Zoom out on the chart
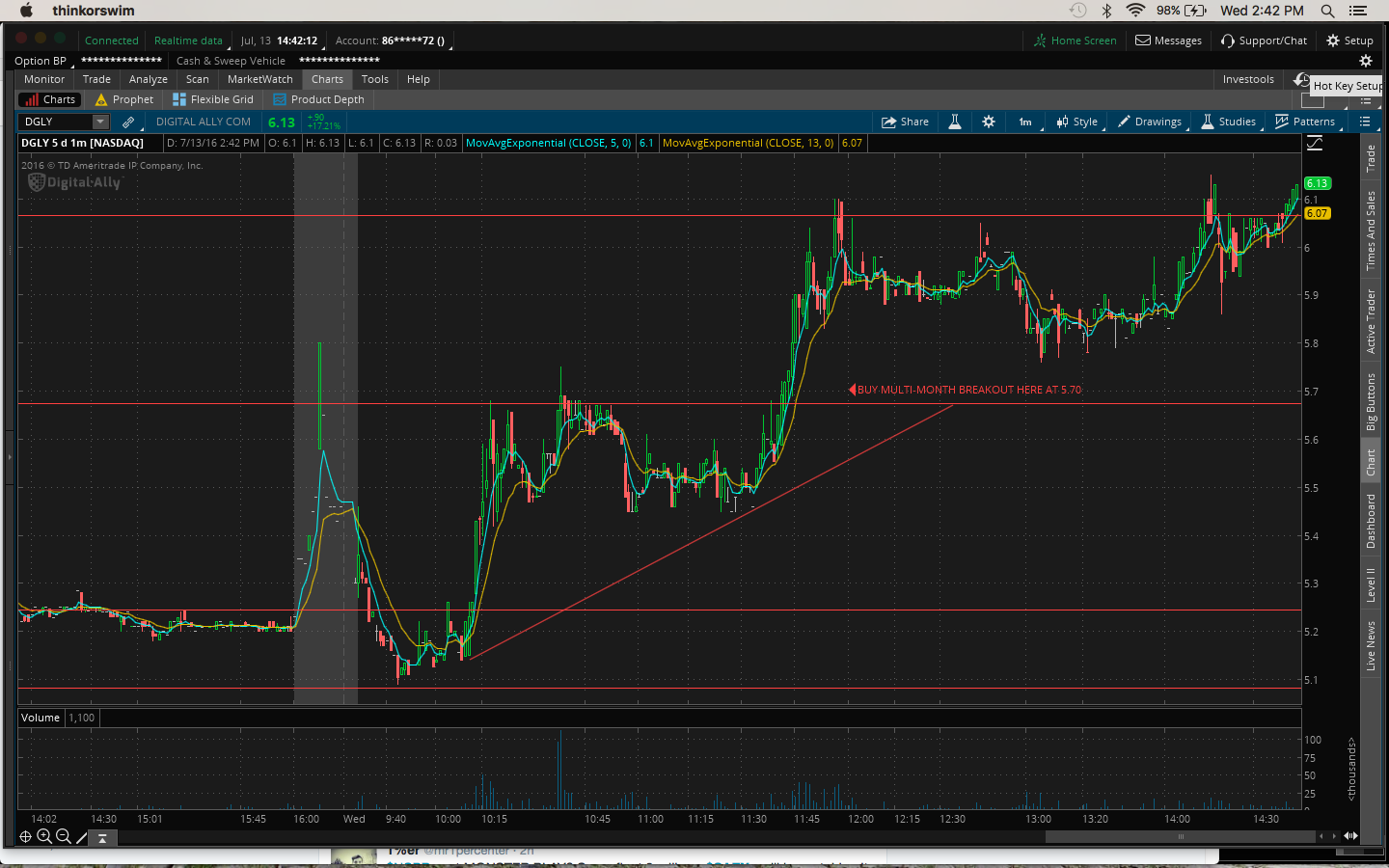The image size is (1389, 868). pos(64,837)
